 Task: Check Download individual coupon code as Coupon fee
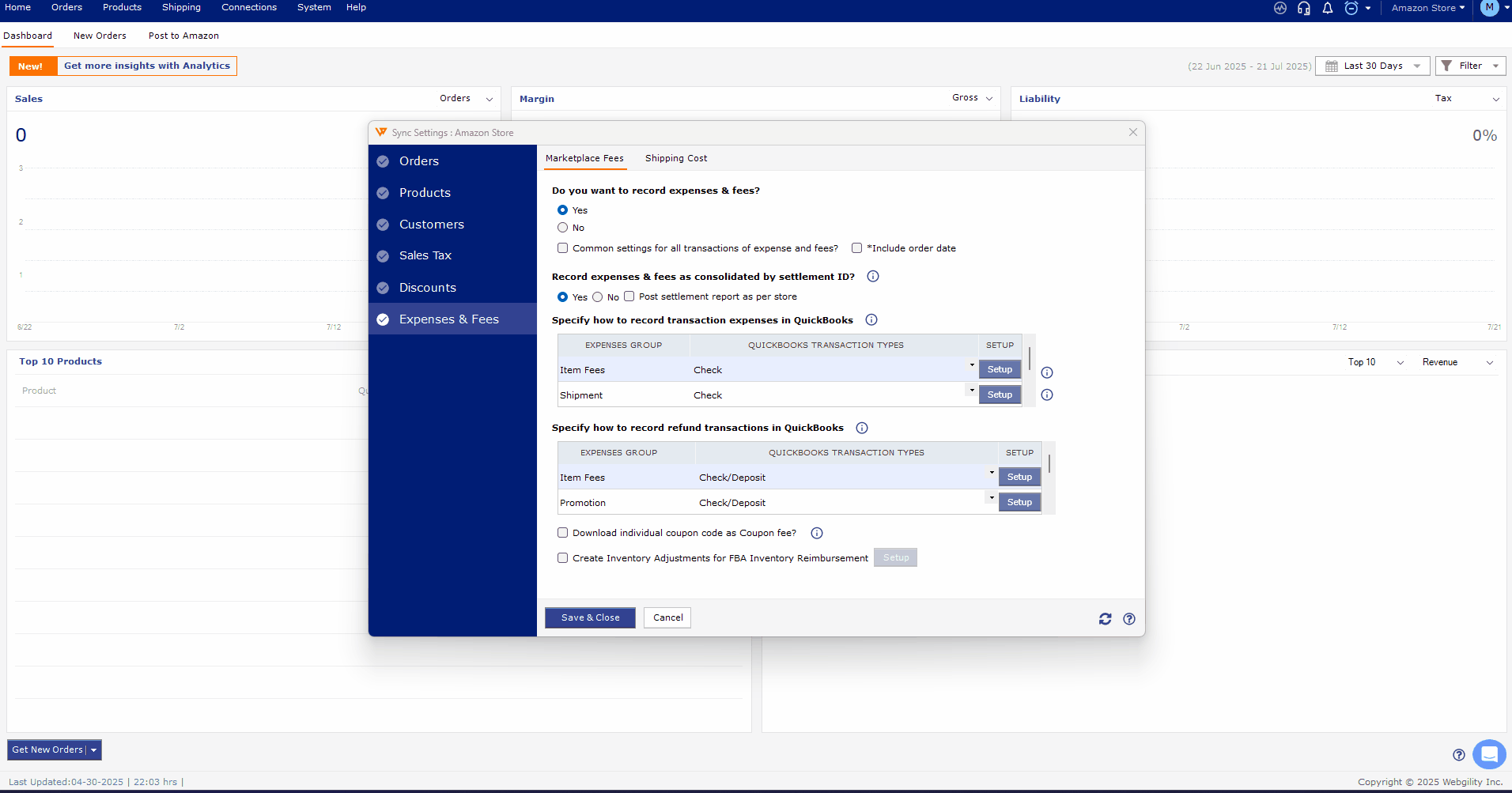point(563,533)
